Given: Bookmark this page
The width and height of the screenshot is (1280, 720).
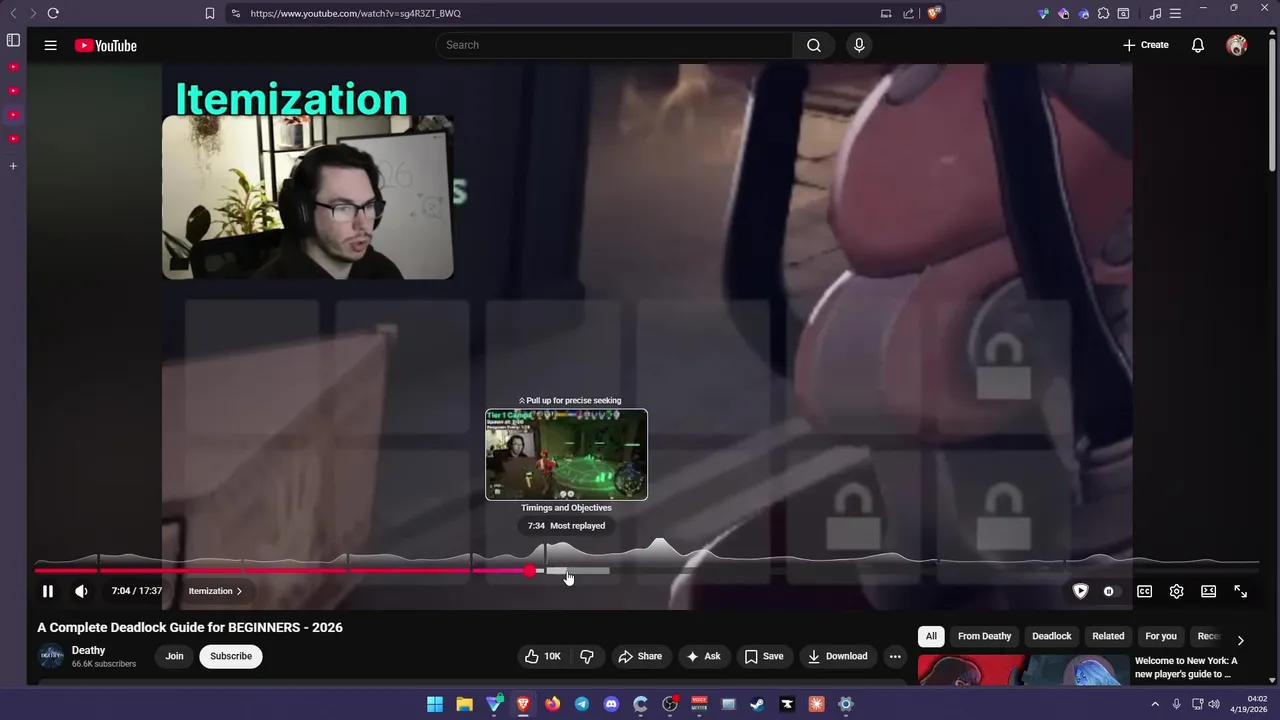Looking at the screenshot, I should click(210, 13).
